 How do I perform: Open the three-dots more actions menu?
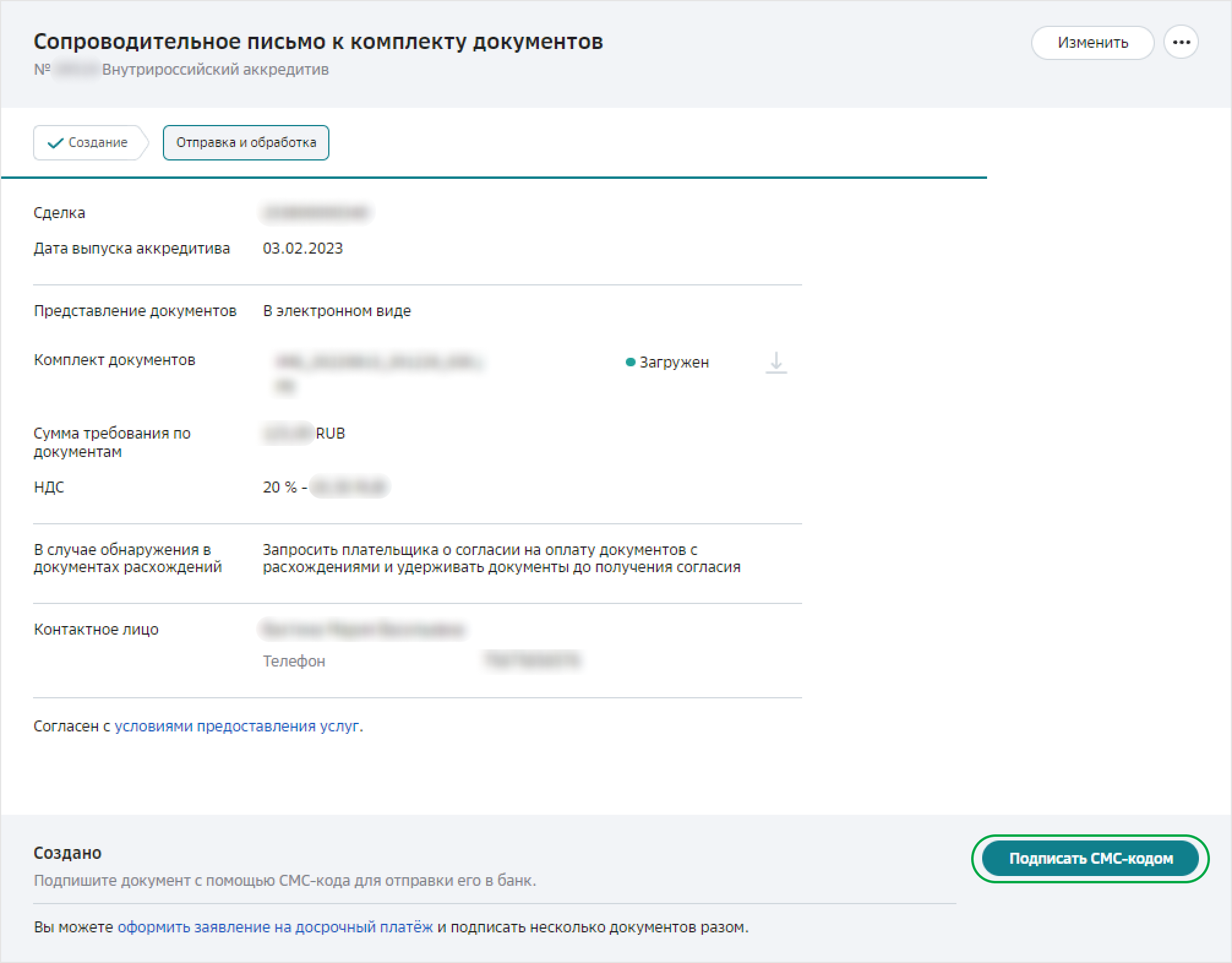[x=1181, y=42]
